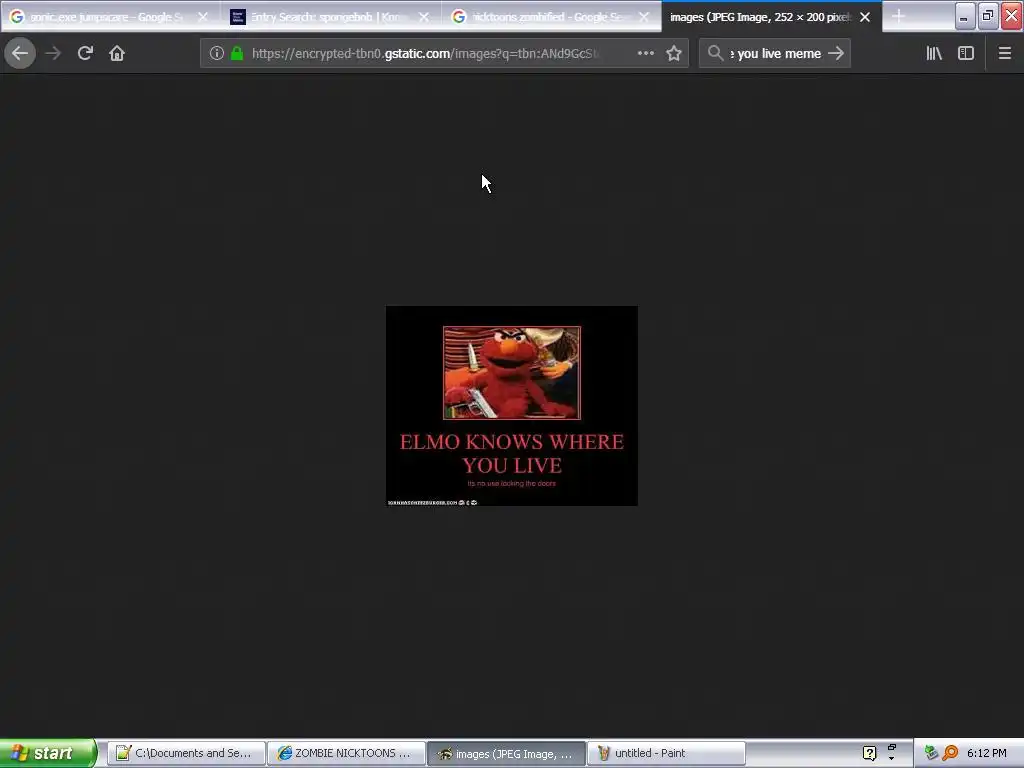The image size is (1024, 768).
Task: Open the page actions three-dot menu
Action: click(646, 54)
